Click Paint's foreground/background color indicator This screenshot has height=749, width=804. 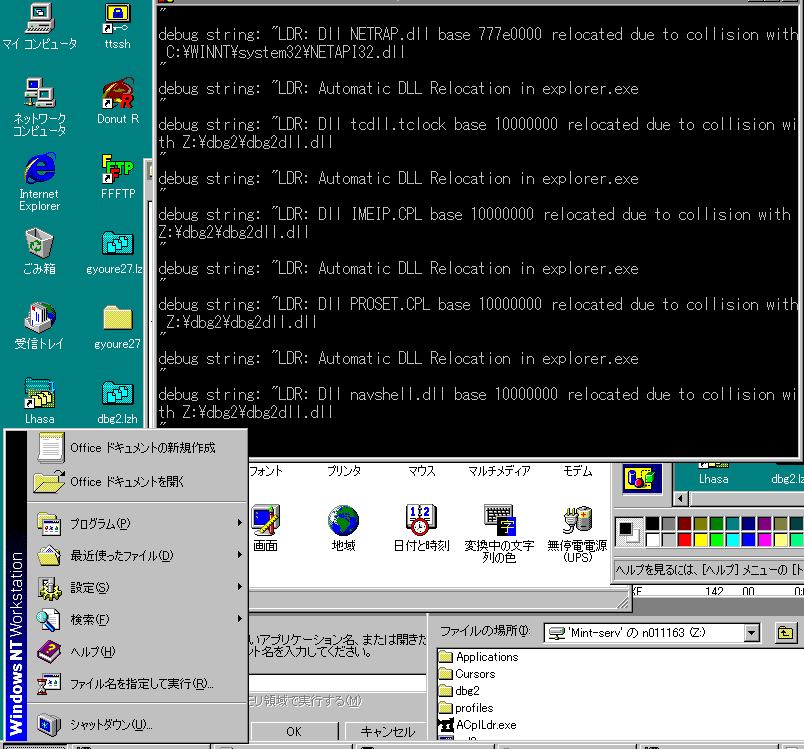[629, 532]
